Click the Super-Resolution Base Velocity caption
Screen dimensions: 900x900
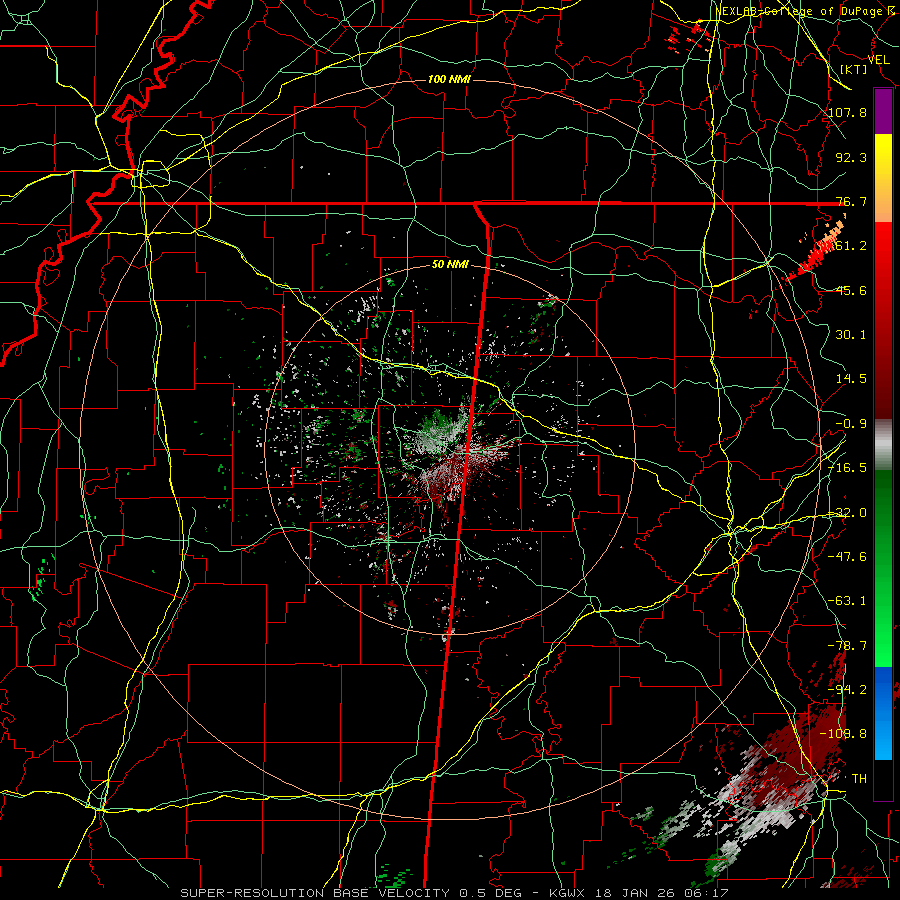point(454,893)
